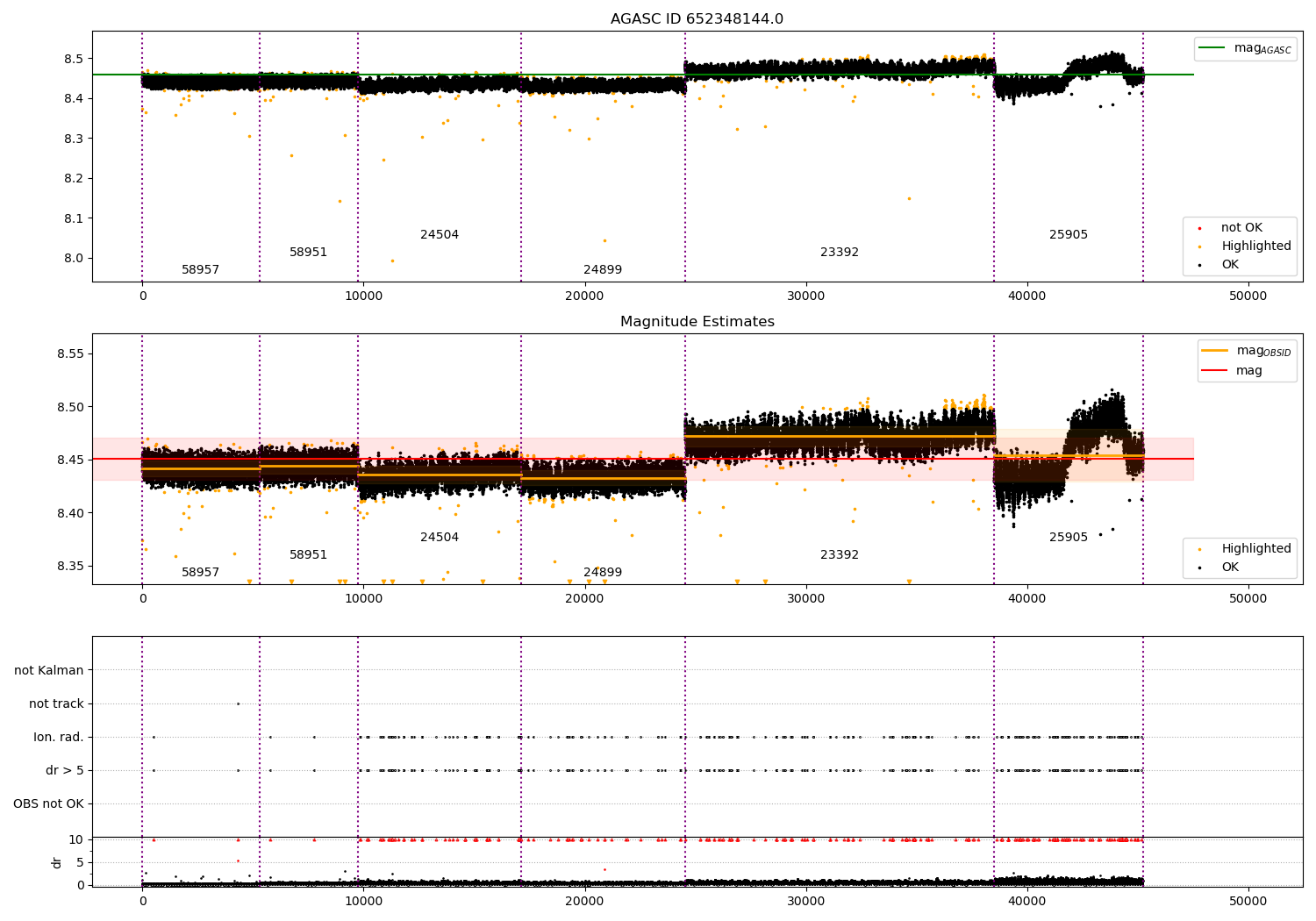Click the 'Ion. rad.' axis label
This screenshot has height=921, width=1316.
tap(59, 737)
